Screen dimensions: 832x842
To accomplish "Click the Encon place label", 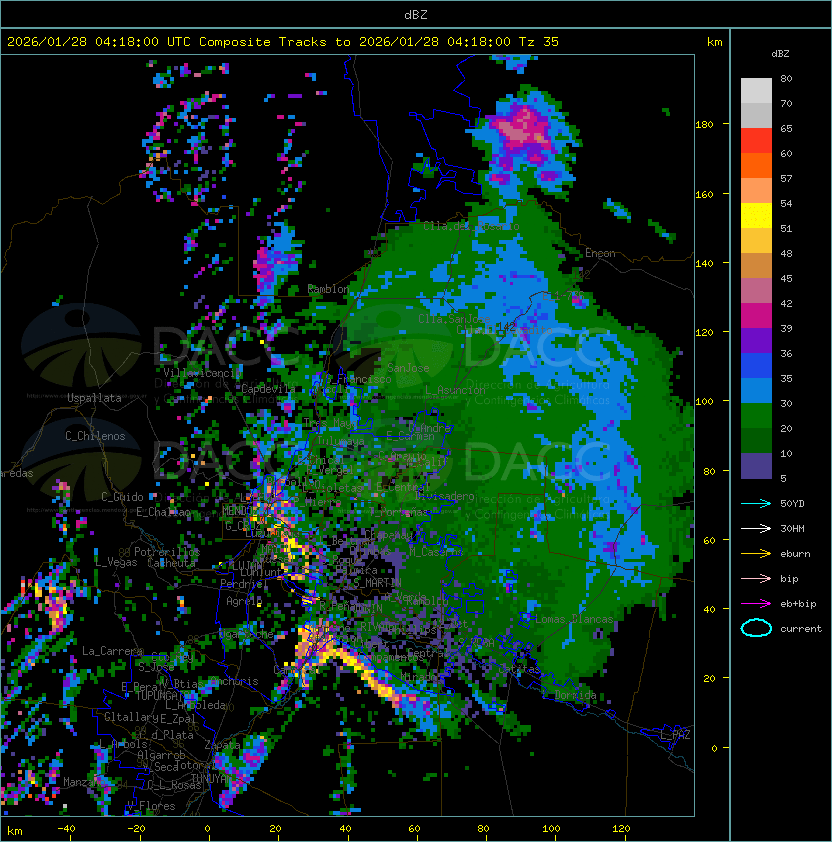I will [600, 253].
